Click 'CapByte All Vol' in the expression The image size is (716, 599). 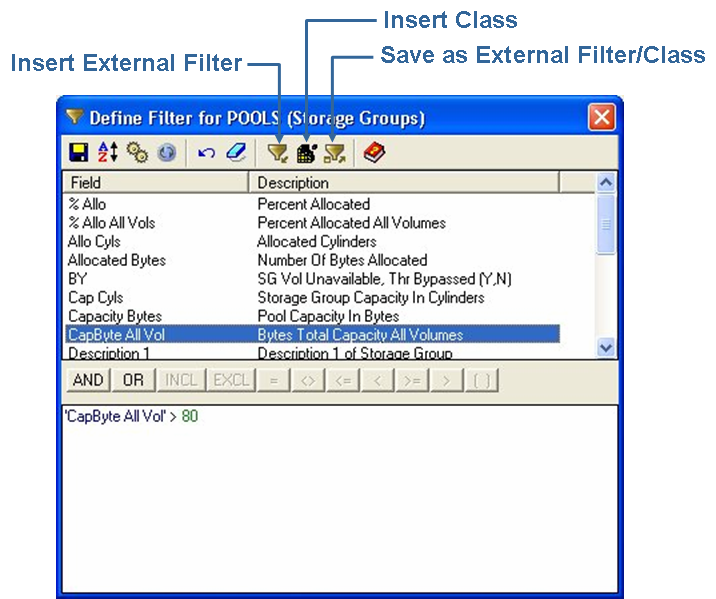pos(116,416)
